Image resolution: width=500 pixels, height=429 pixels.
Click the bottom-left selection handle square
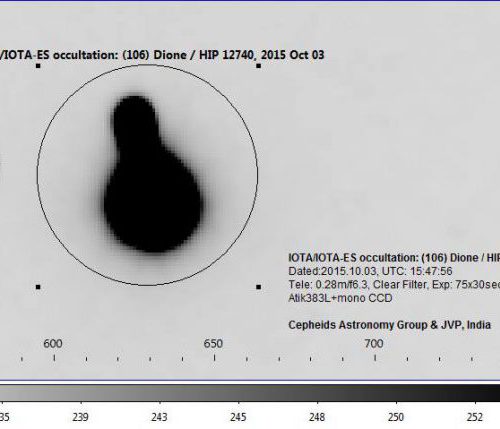(38, 287)
